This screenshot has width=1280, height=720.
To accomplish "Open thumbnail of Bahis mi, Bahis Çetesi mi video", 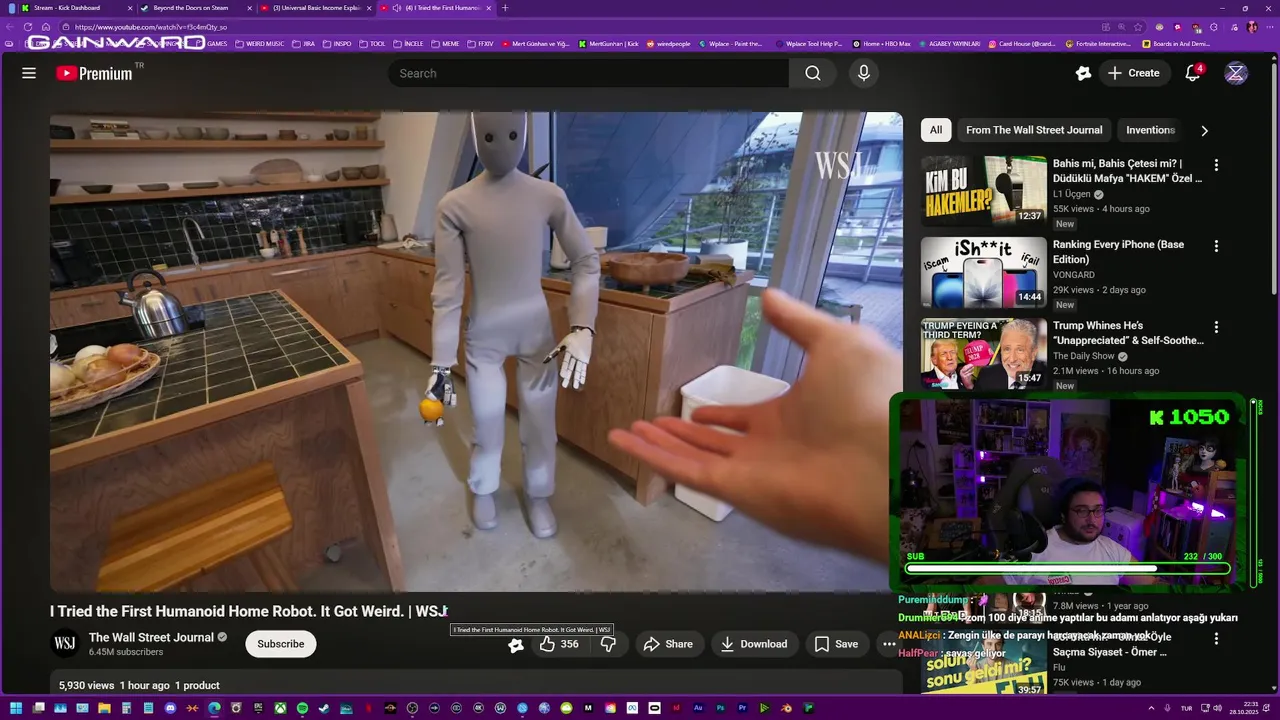I will click(x=984, y=190).
